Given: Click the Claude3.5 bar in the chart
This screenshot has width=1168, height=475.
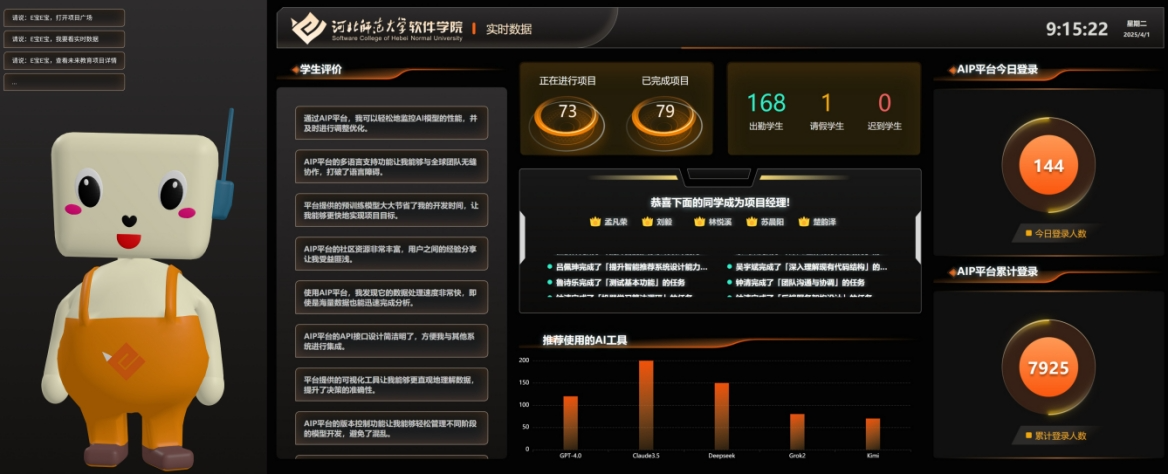Looking at the screenshot, I should click(x=646, y=404).
